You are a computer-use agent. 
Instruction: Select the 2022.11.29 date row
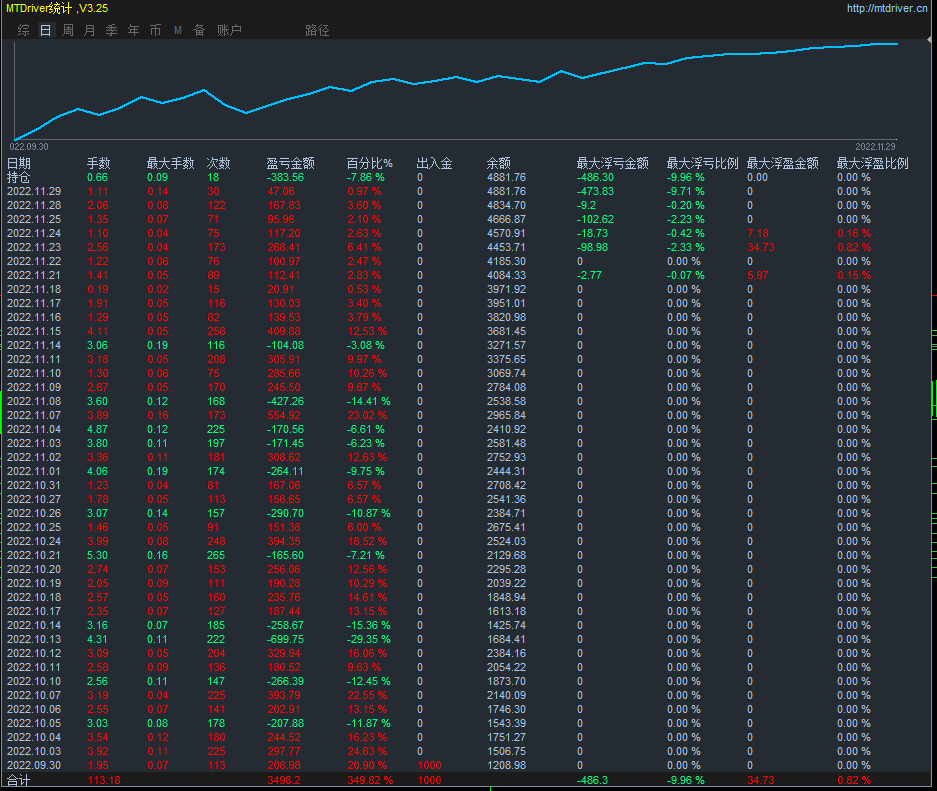(34, 191)
